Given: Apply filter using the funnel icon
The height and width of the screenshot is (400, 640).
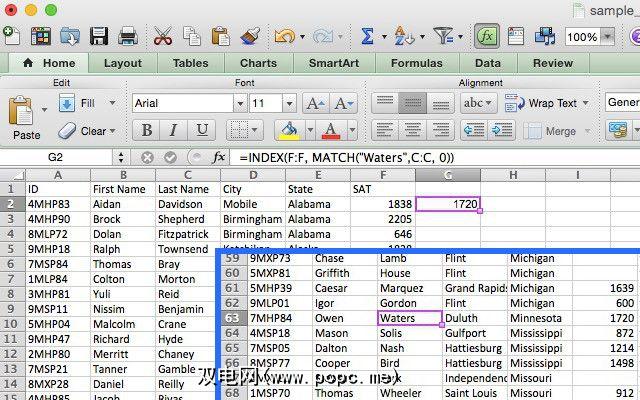Looking at the screenshot, I should point(443,36).
